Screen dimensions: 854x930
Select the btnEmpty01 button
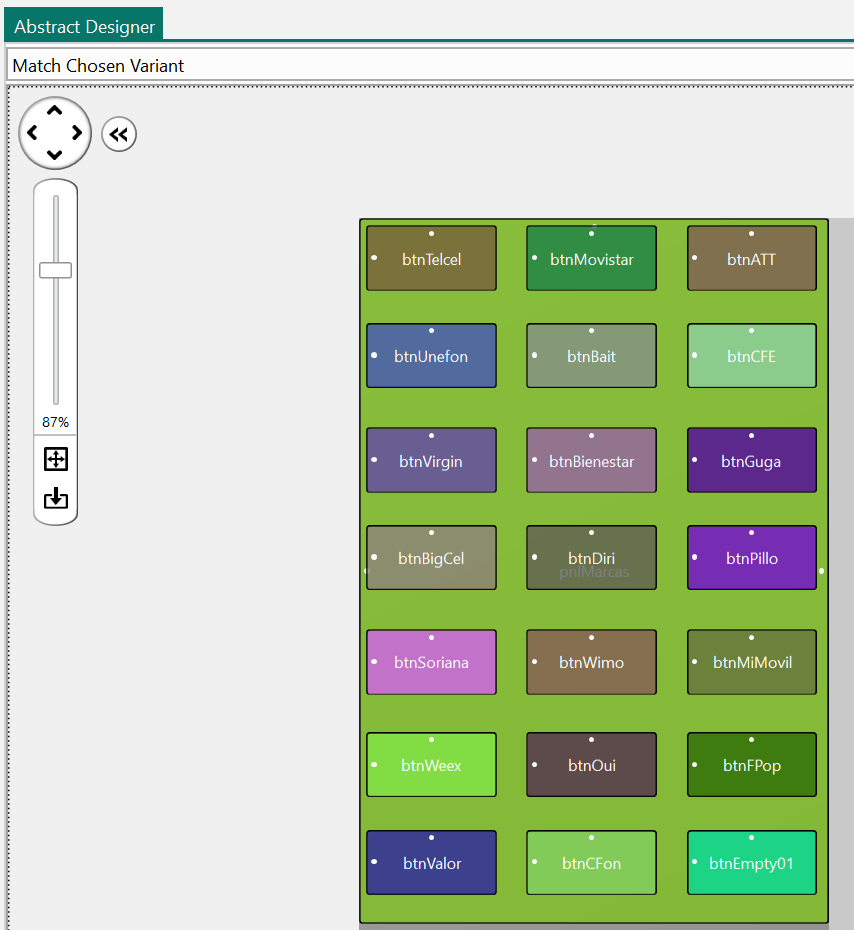click(x=752, y=862)
